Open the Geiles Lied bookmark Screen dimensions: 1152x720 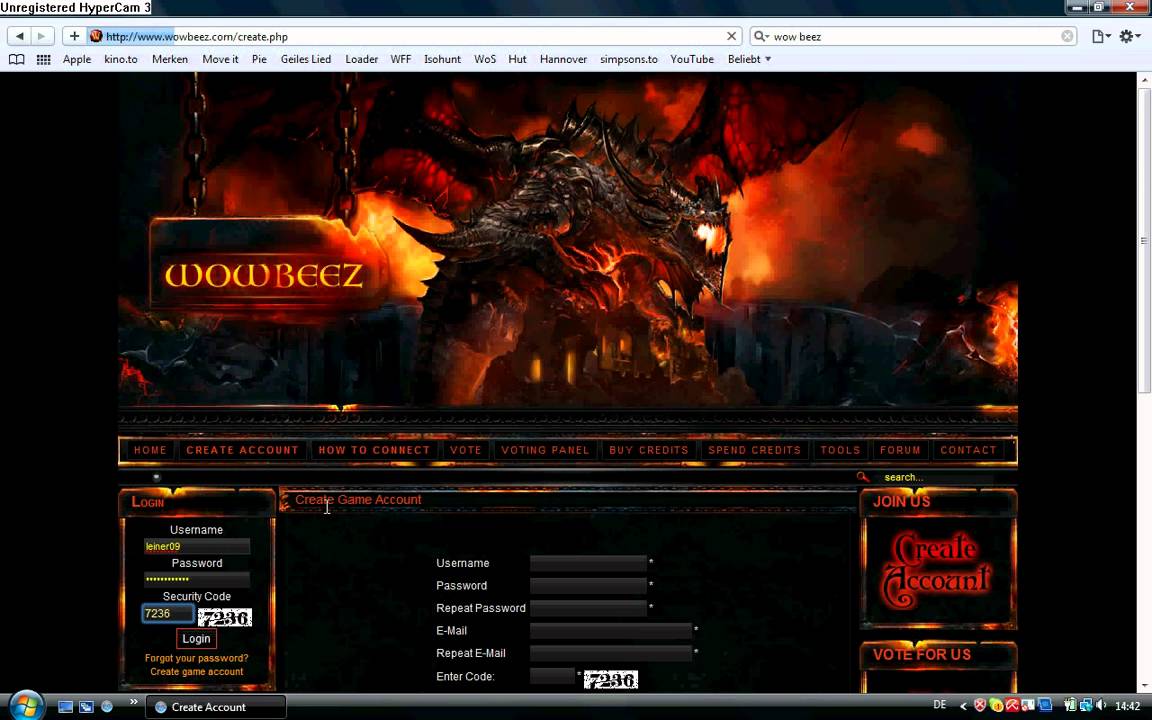click(x=306, y=60)
